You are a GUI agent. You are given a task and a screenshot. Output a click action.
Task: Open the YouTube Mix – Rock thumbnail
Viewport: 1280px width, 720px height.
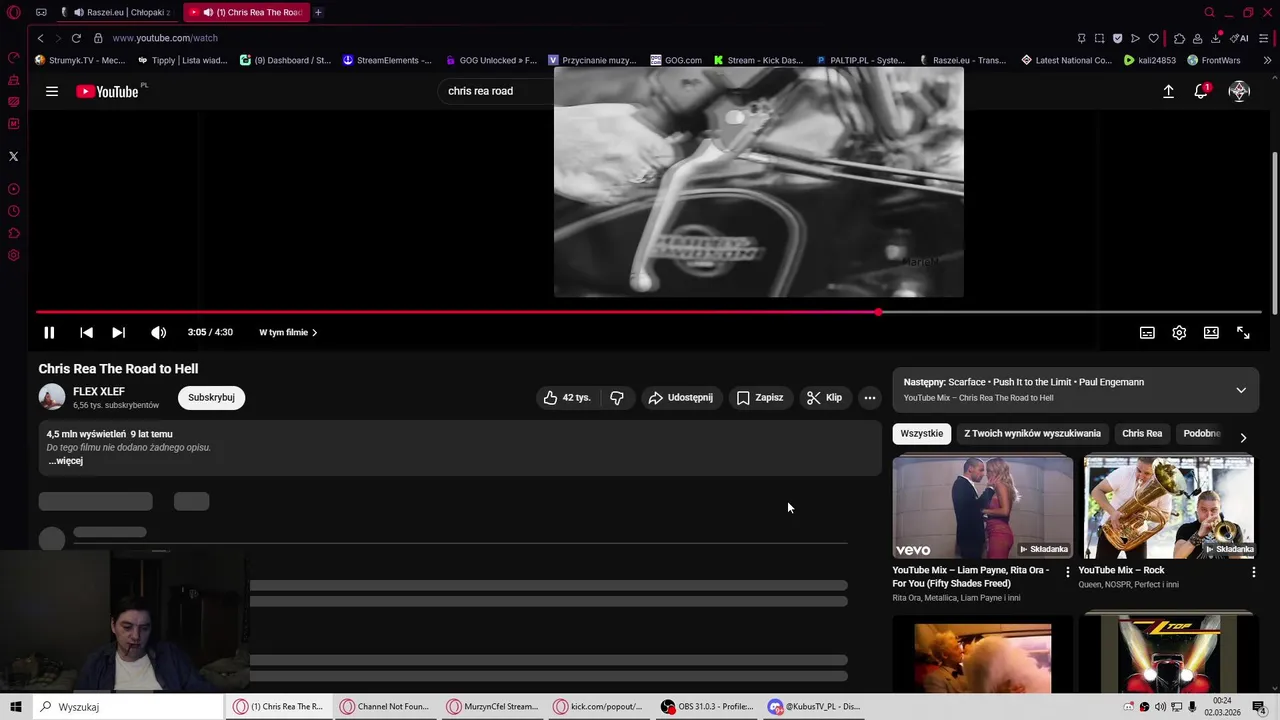1169,507
